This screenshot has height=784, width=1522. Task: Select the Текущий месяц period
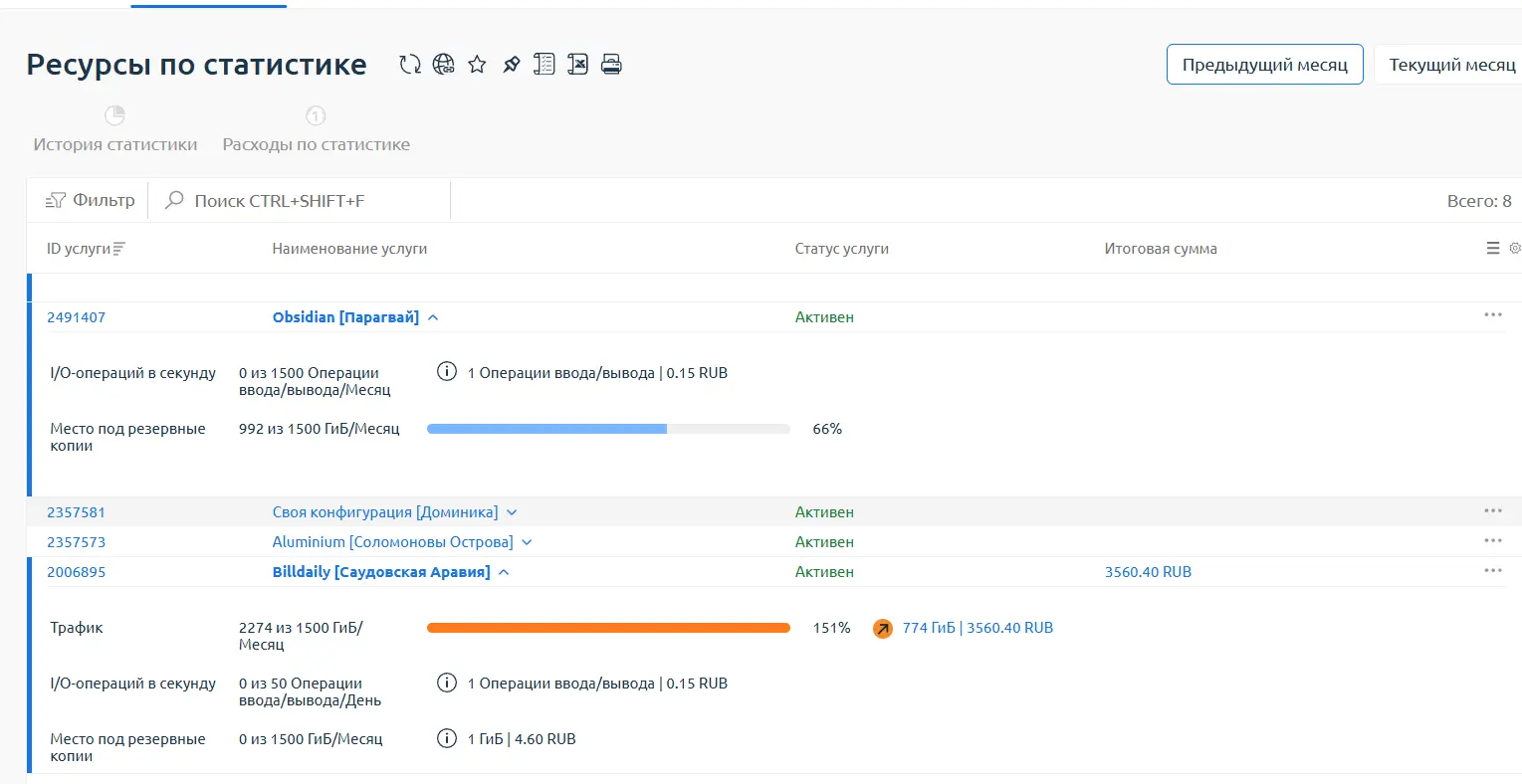click(x=1450, y=65)
